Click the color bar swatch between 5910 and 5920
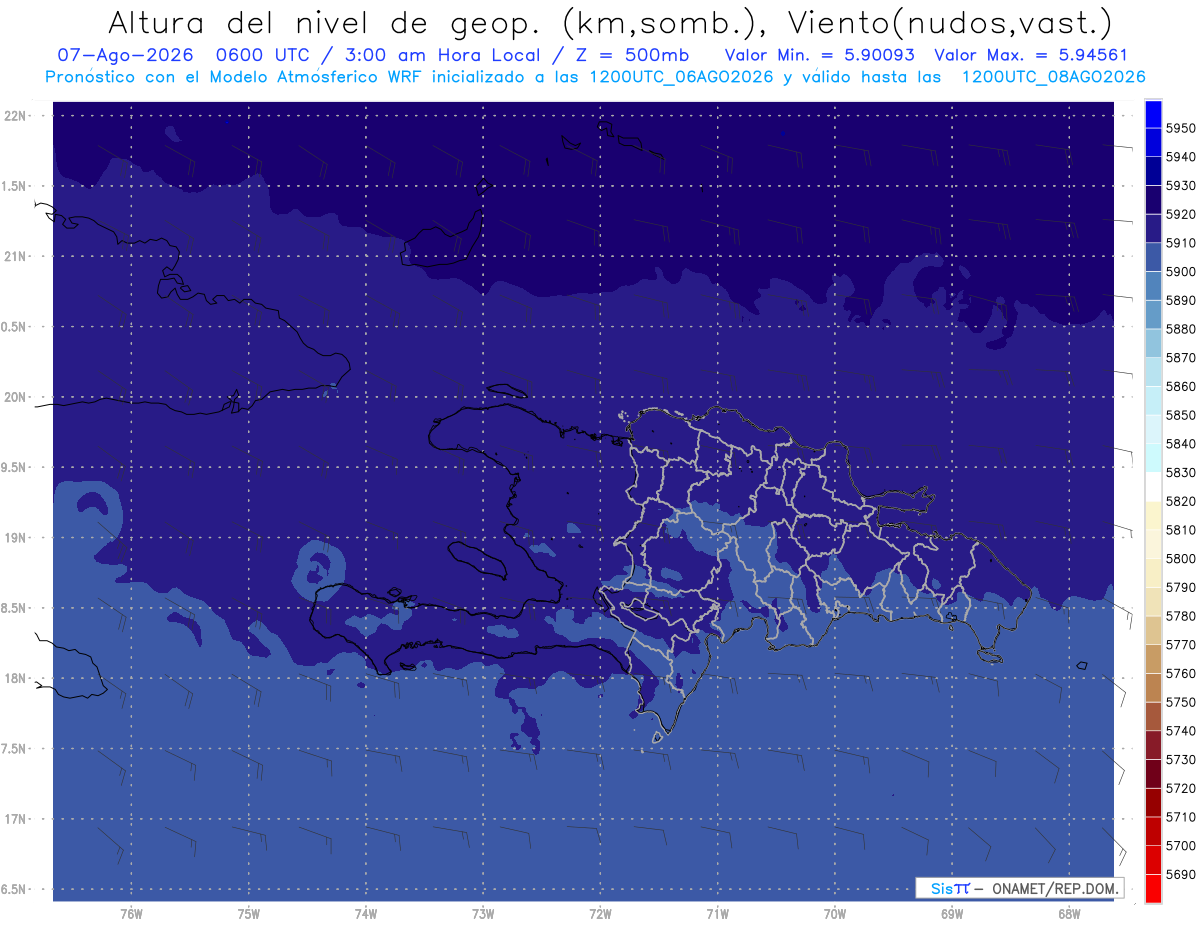Screen dimensions: 1200x927 pos(1153,229)
